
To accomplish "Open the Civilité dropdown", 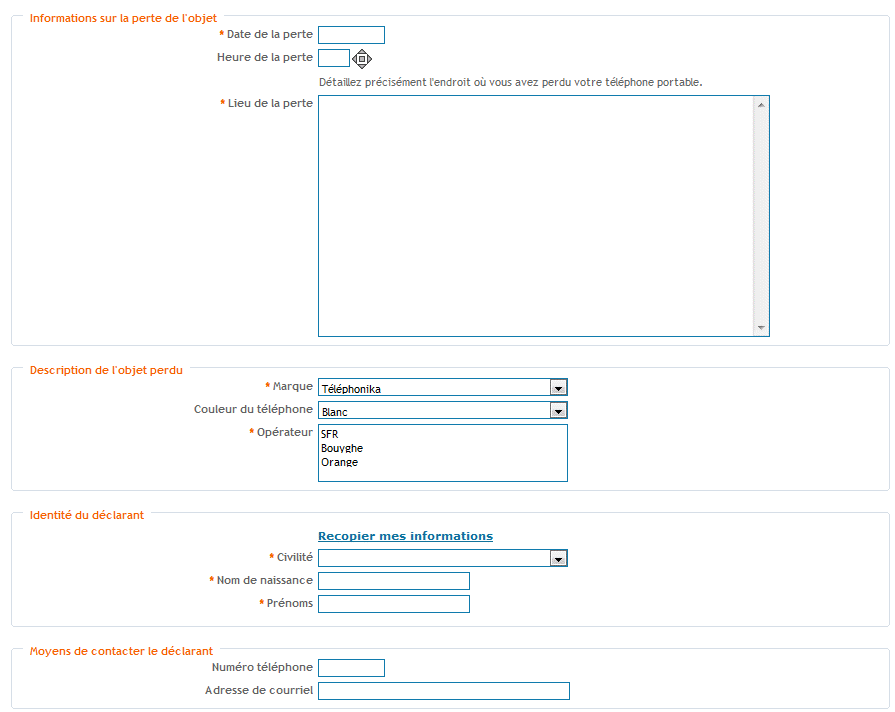I will click(559, 559).
